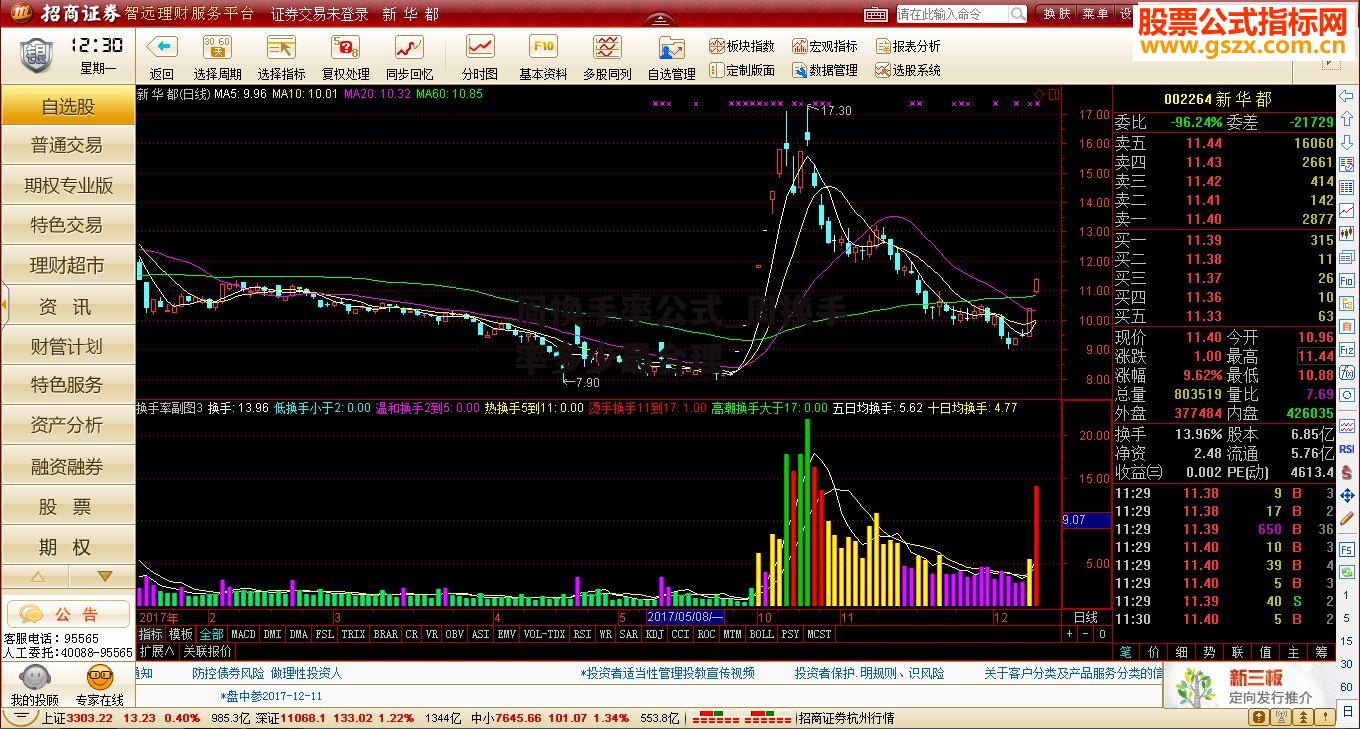This screenshot has width=1360, height=729.
Task: Select KDJ indicator tab
Action: coord(654,634)
